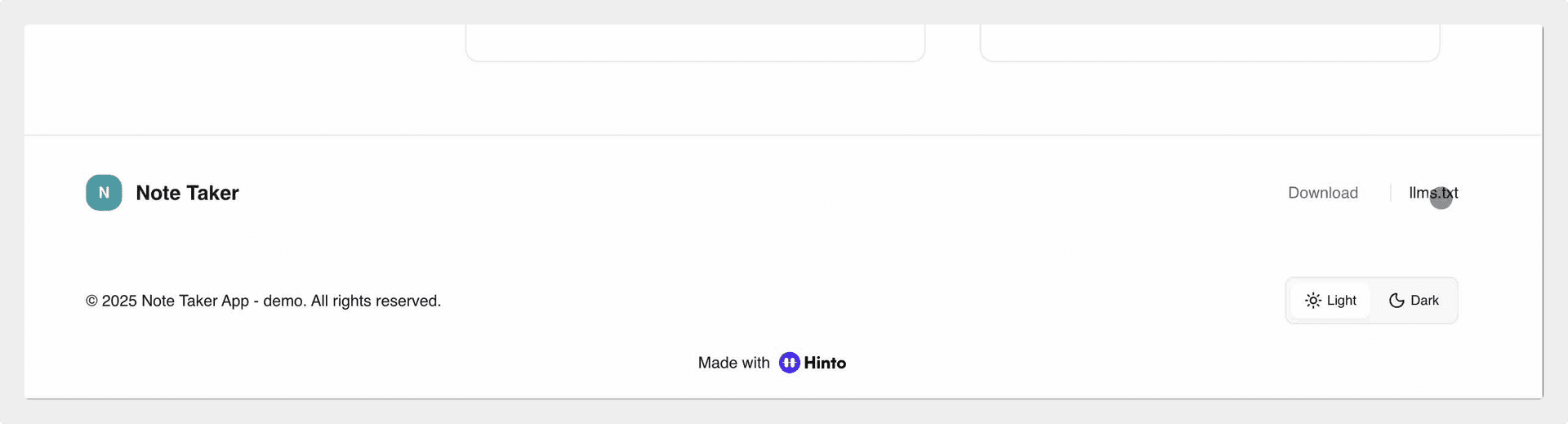Click the bottom of the left card
The width and height of the screenshot is (1568, 424).
coord(695,60)
